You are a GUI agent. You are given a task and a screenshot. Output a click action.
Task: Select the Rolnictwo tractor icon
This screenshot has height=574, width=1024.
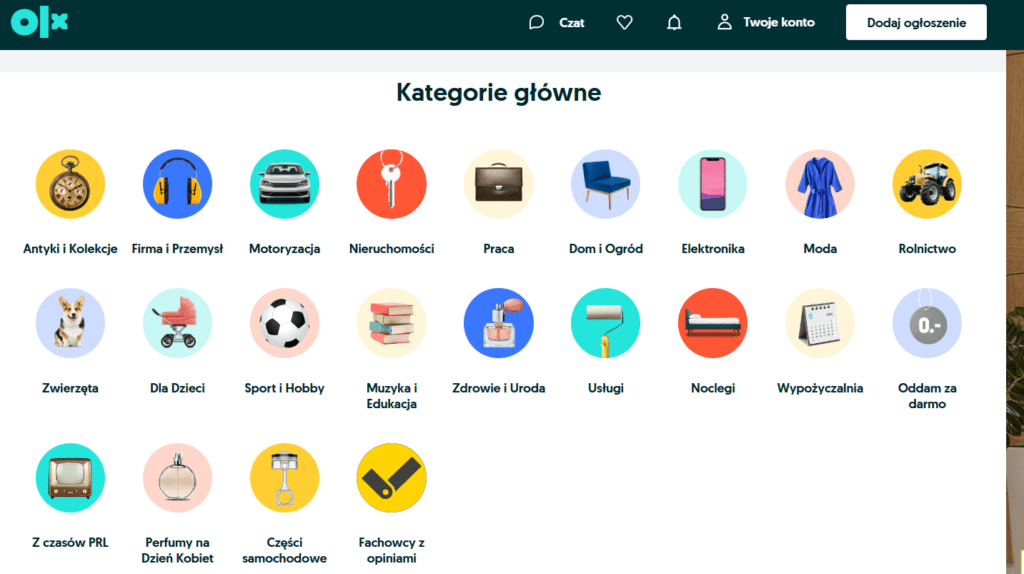pos(927,184)
